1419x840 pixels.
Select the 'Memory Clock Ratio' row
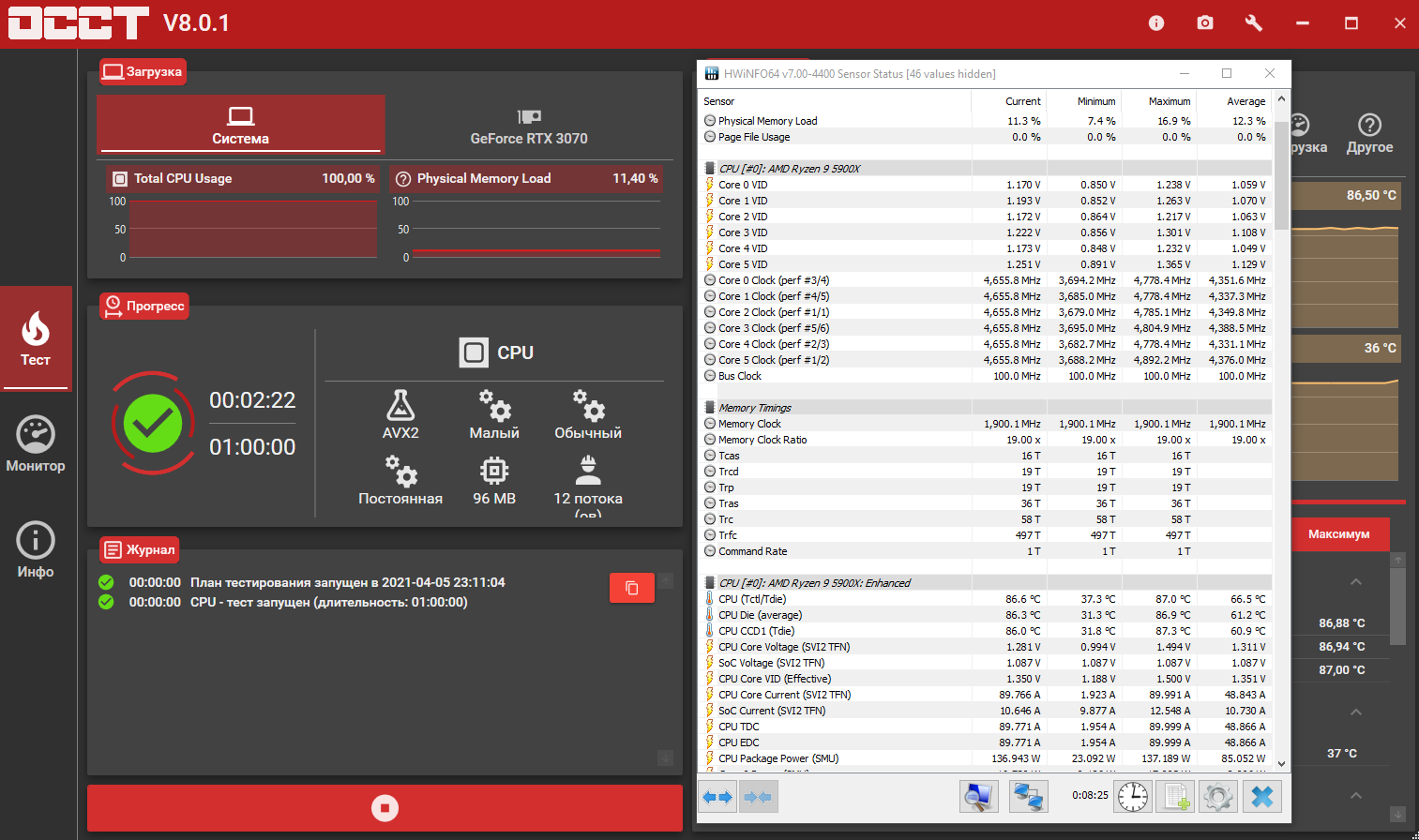tap(986, 440)
